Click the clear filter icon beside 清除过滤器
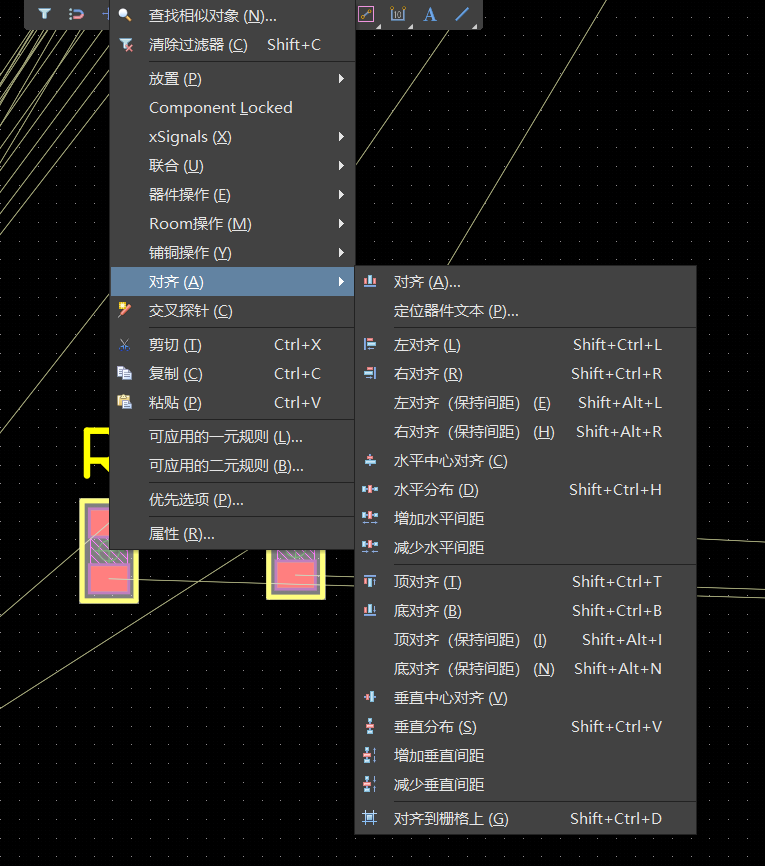This screenshot has width=765, height=866. point(126,45)
